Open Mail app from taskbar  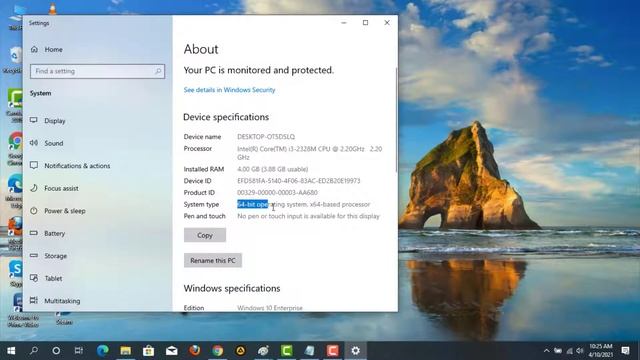[171, 351]
